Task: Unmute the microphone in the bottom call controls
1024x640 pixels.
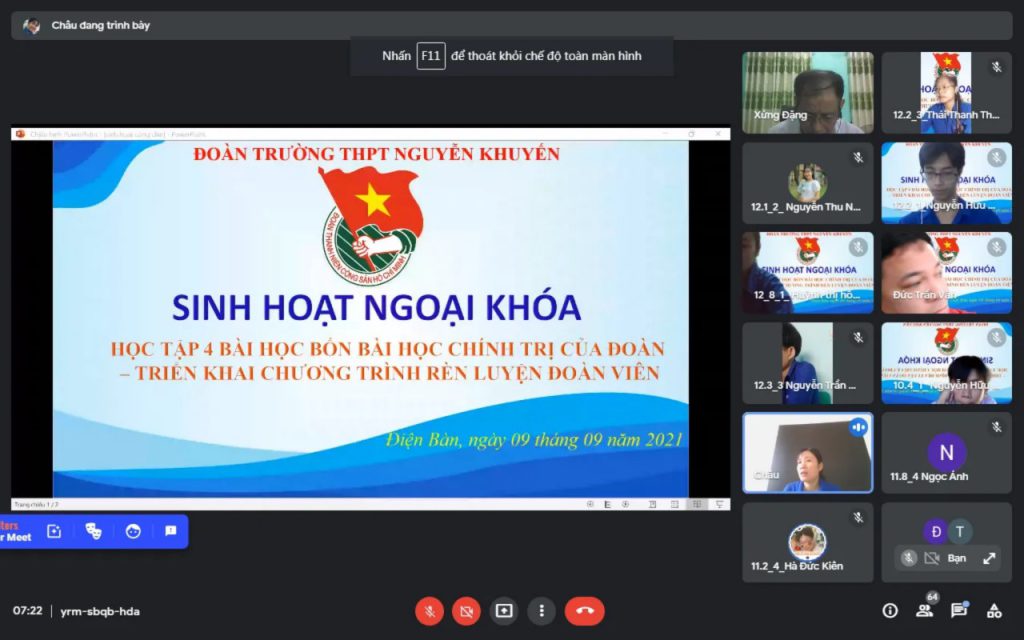Action: (x=430, y=611)
